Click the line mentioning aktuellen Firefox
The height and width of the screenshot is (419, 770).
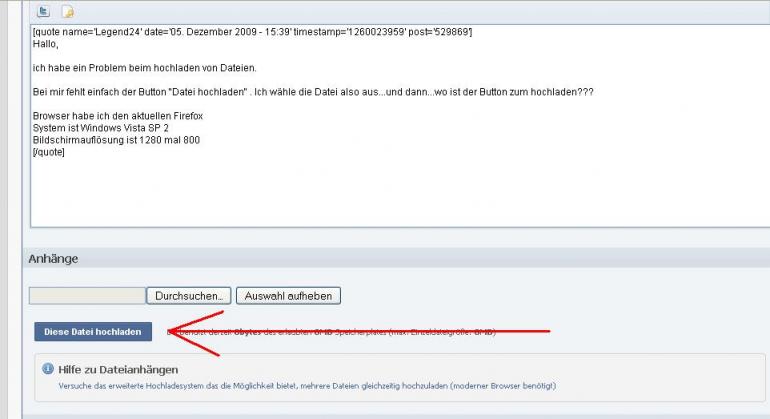[x=118, y=116]
